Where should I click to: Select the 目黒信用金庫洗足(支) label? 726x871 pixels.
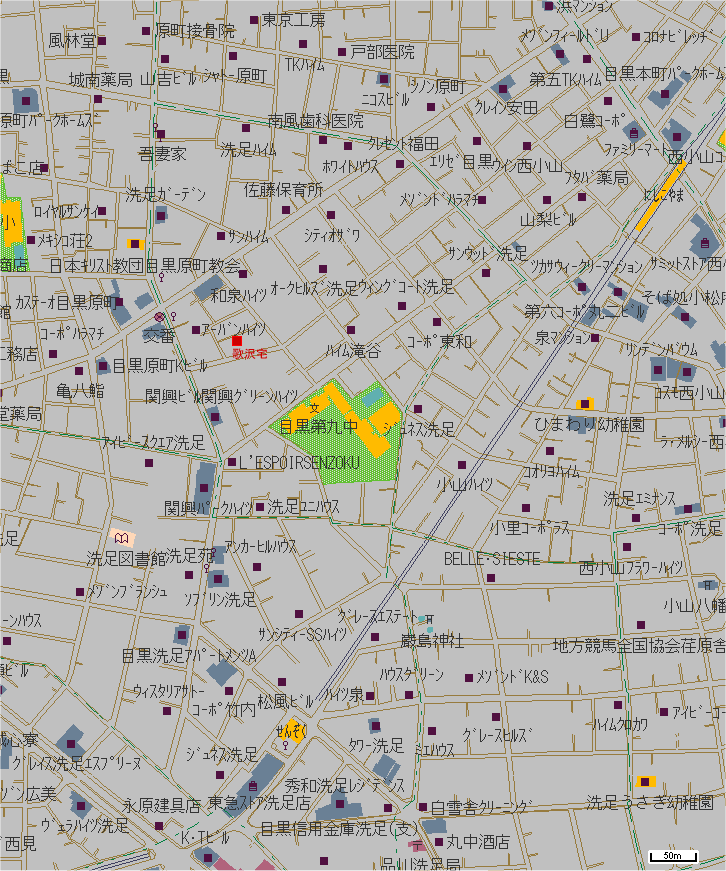(338, 829)
